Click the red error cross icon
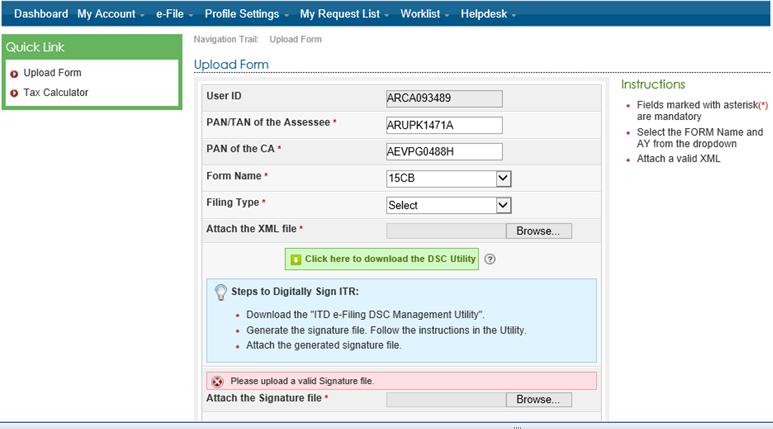773x429 pixels. (x=216, y=381)
